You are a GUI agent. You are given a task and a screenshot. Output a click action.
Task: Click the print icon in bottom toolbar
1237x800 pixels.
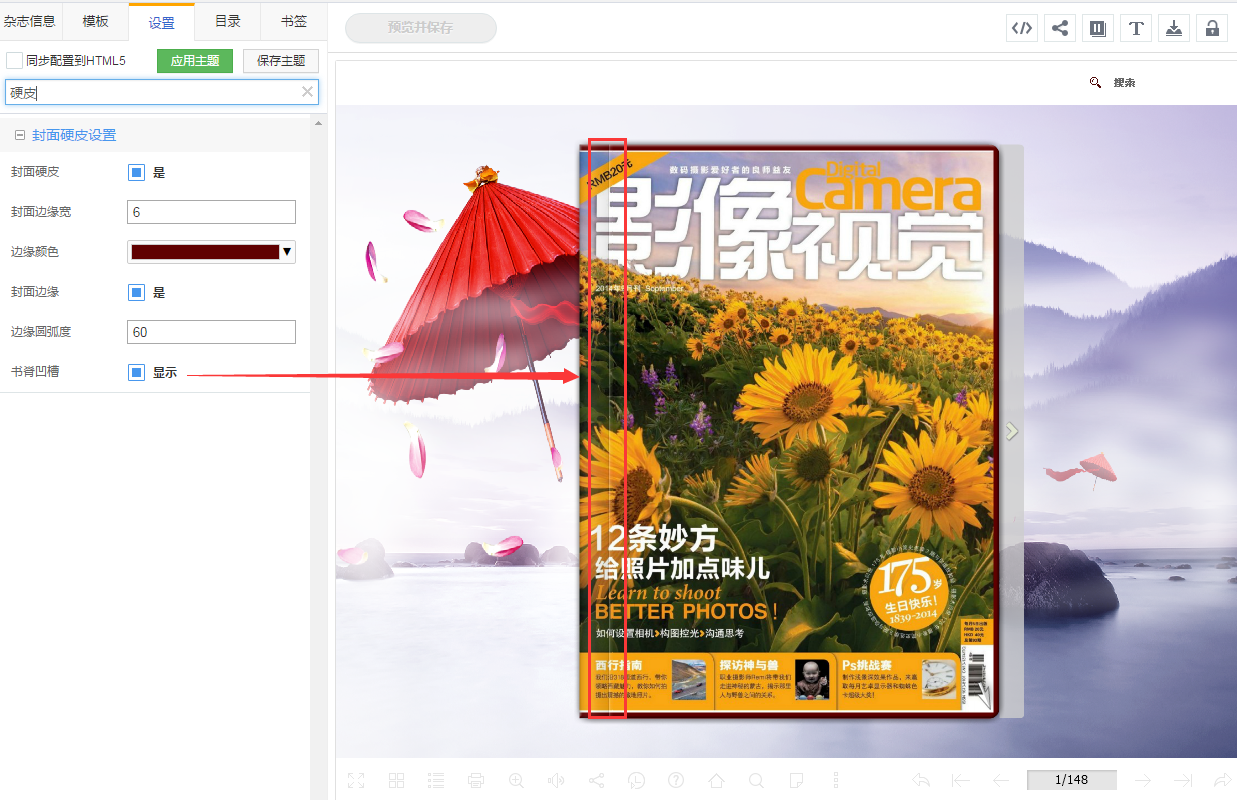click(476, 780)
